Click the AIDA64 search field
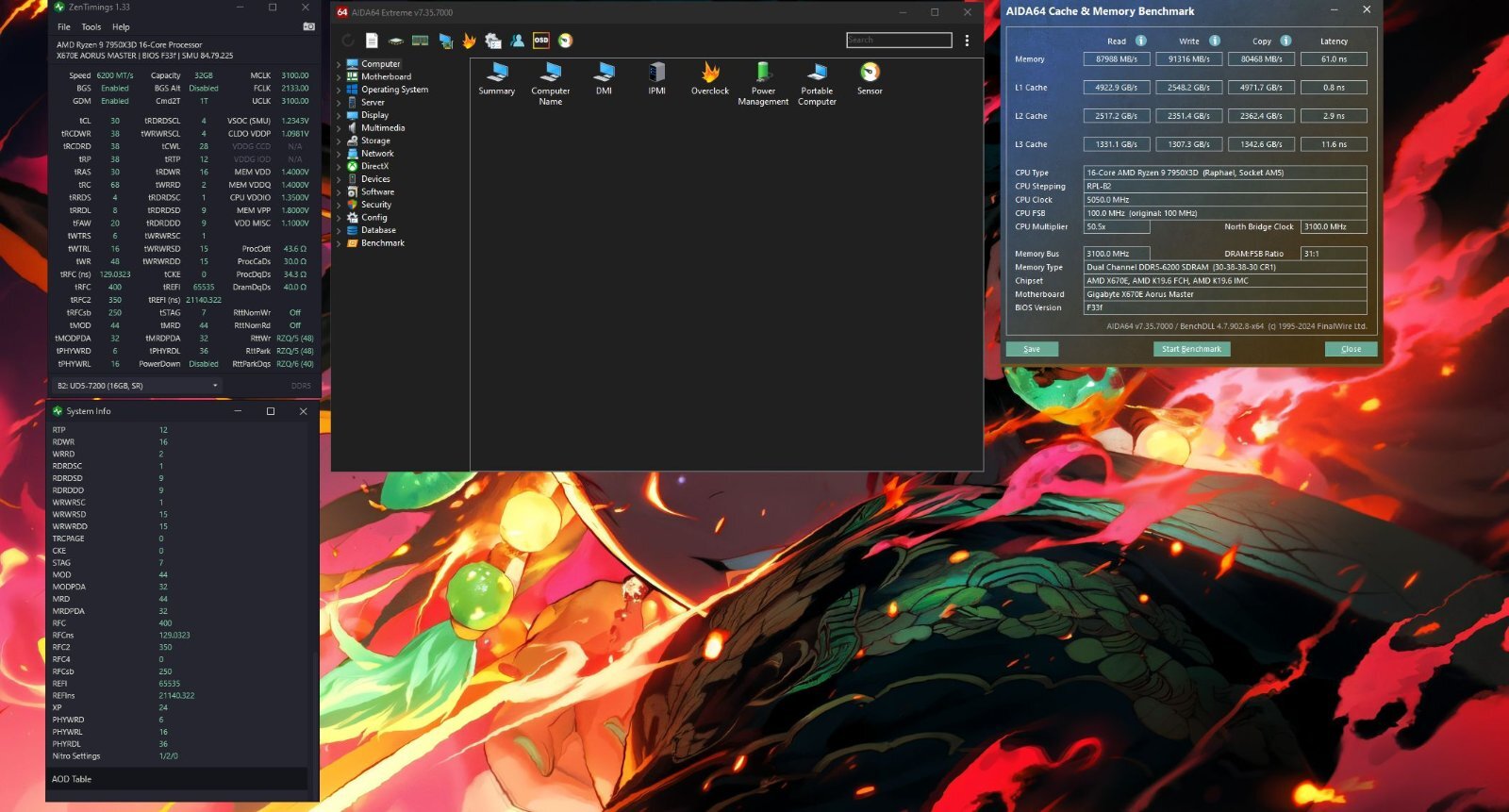Viewport: 1509px width, 812px height. (x=899, y=40)
